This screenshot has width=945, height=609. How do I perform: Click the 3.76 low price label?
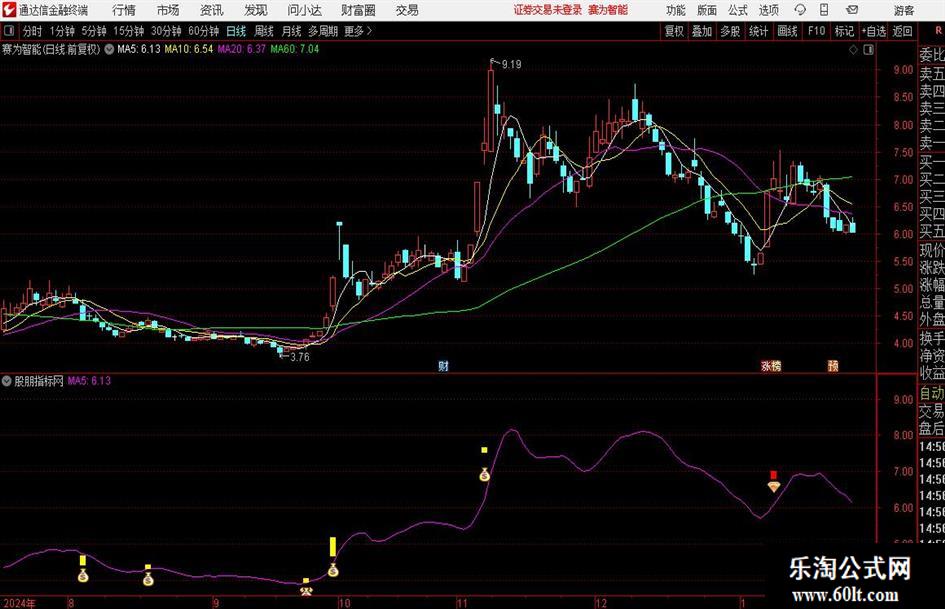point(300,357)
